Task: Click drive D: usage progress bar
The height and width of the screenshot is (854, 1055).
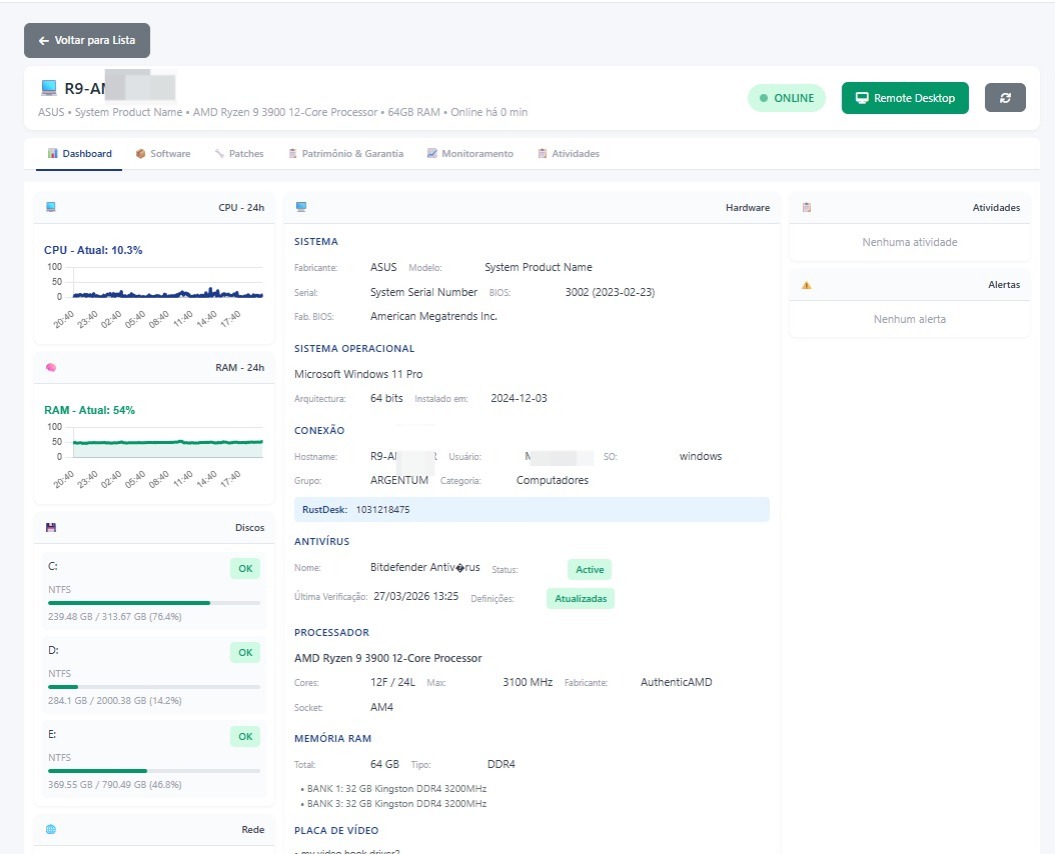Action: [x=154, y=687]
